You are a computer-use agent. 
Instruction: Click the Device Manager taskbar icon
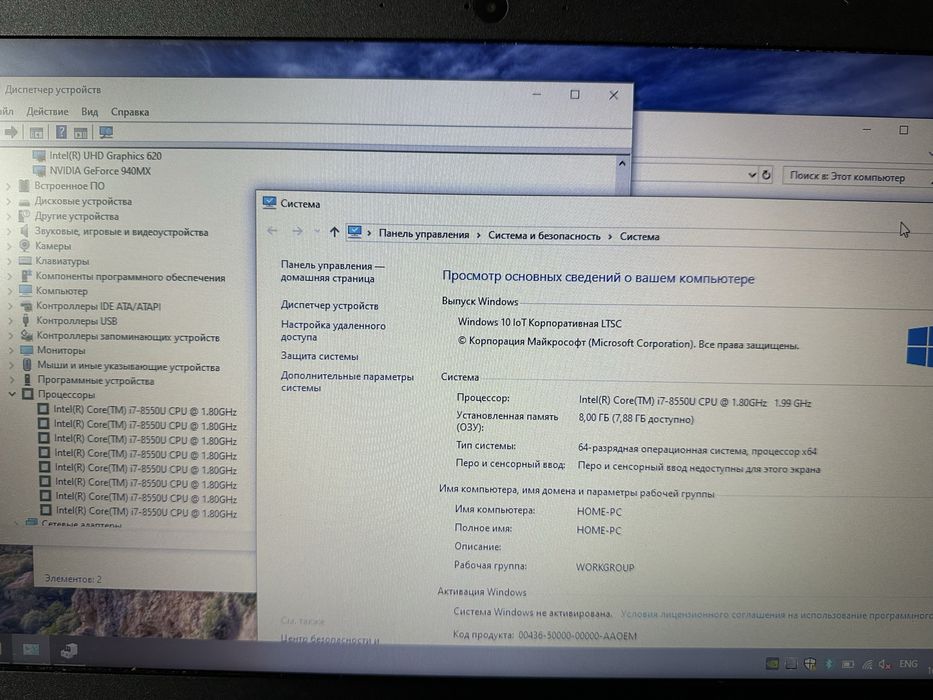tap(69, 651)
